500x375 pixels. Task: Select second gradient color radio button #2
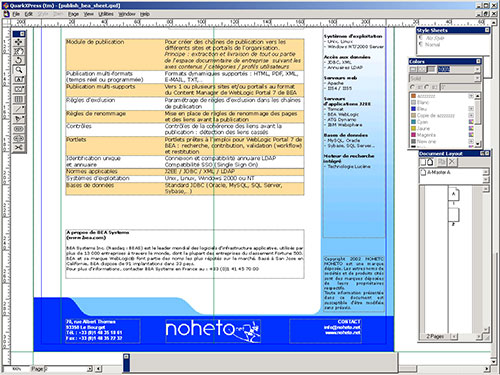427,87
